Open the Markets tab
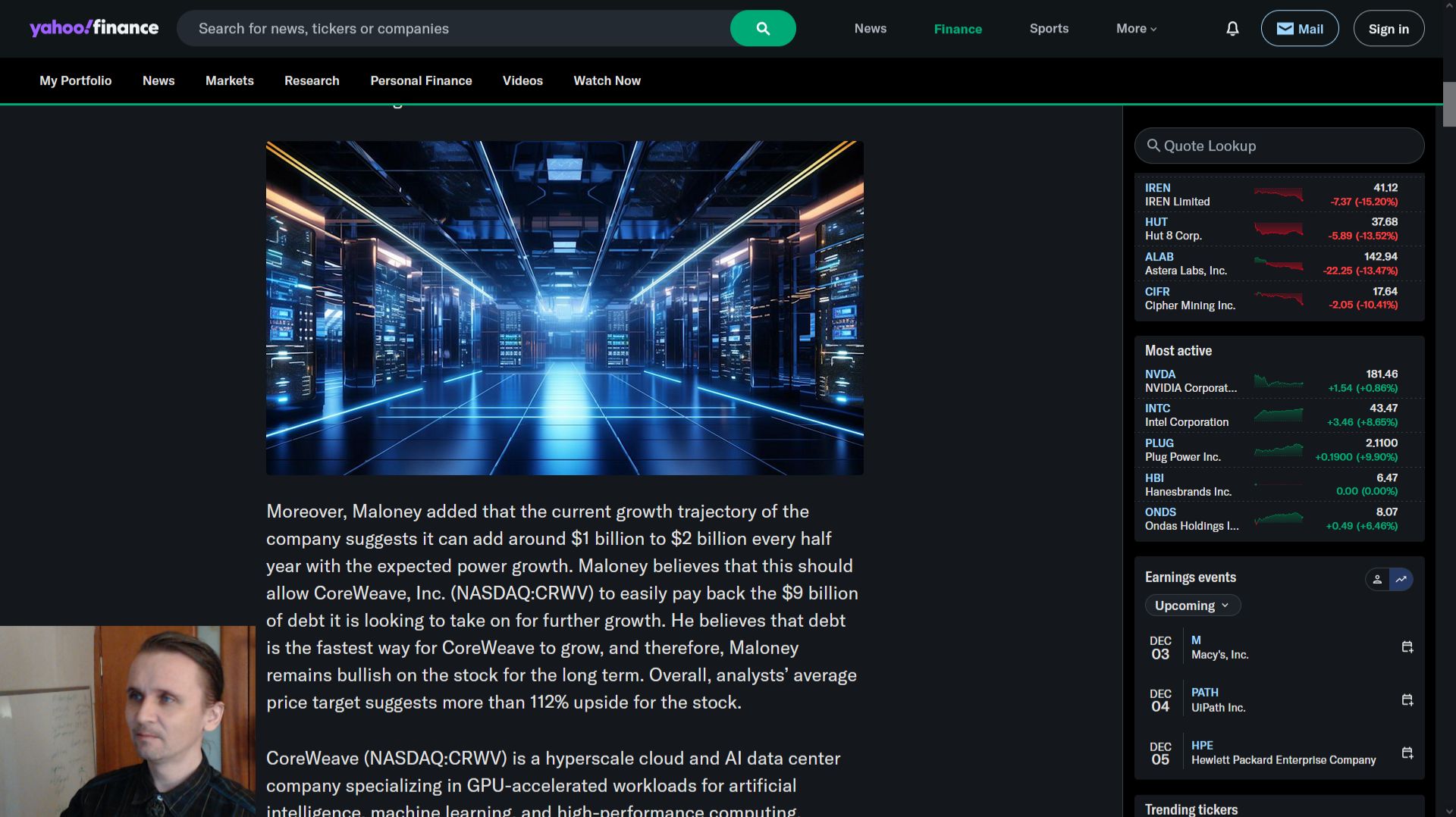This screenshot has height=817, width=1456. [x=230, y=80]
